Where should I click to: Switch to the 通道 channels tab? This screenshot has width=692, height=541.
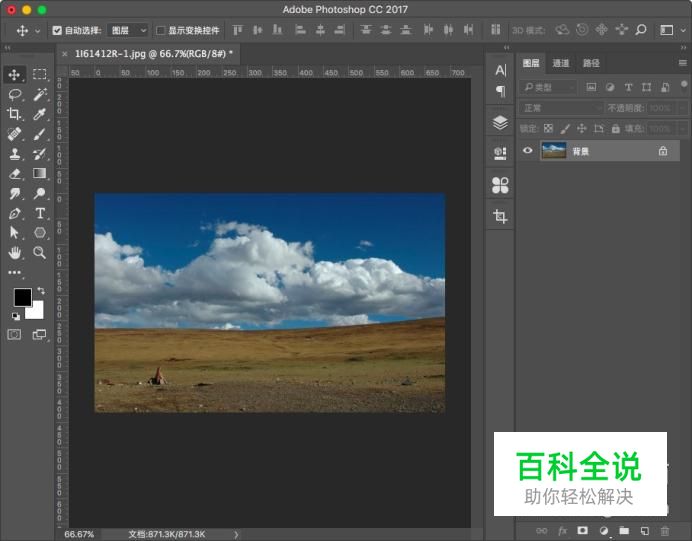click(561, 63)
